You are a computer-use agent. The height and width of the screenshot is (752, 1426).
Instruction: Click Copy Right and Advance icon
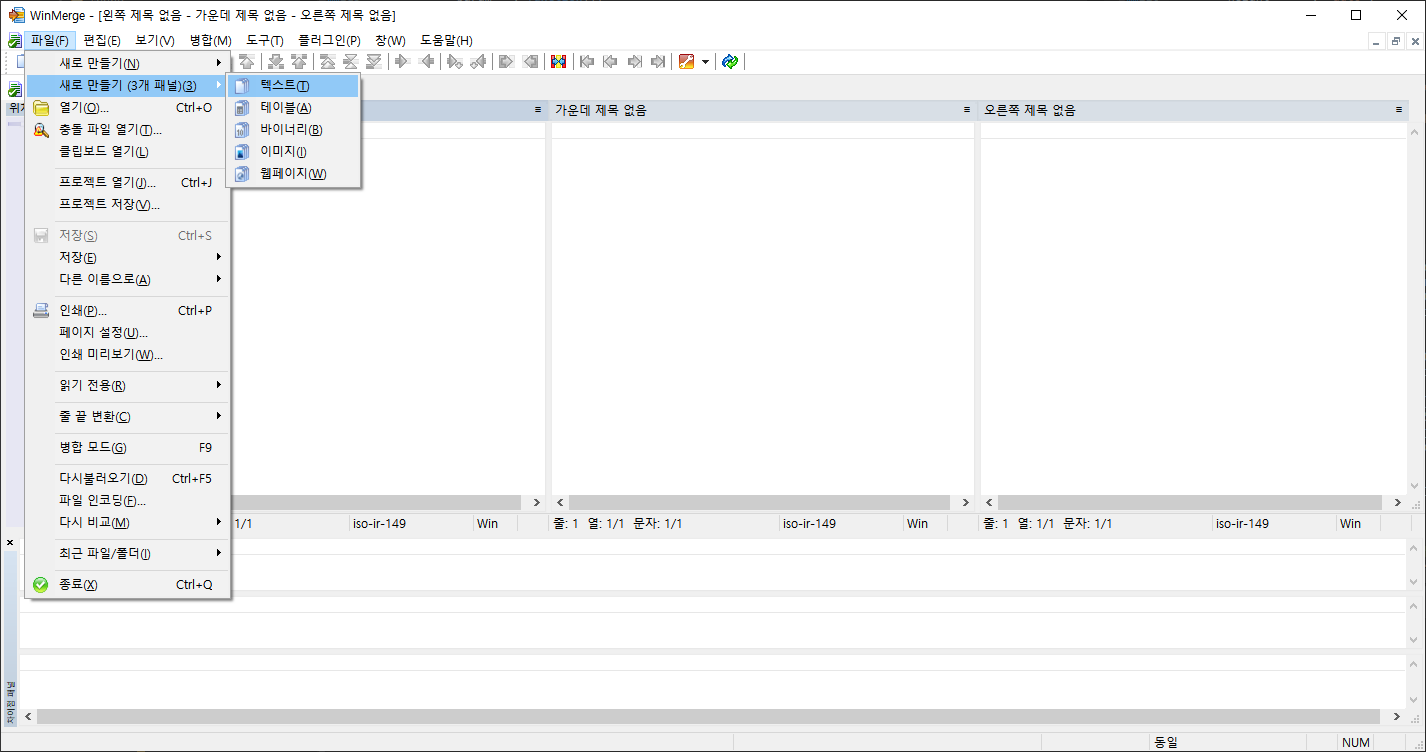(x=455, y=62)
